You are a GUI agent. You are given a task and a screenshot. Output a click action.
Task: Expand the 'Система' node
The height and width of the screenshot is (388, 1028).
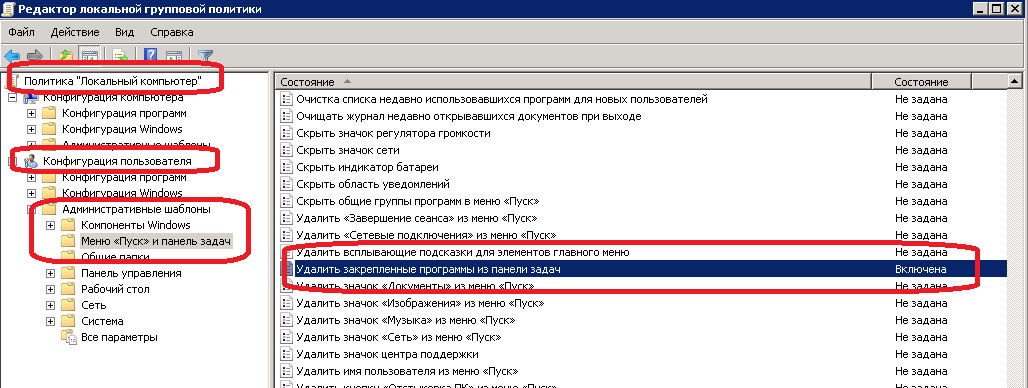(x=50, y=321)
